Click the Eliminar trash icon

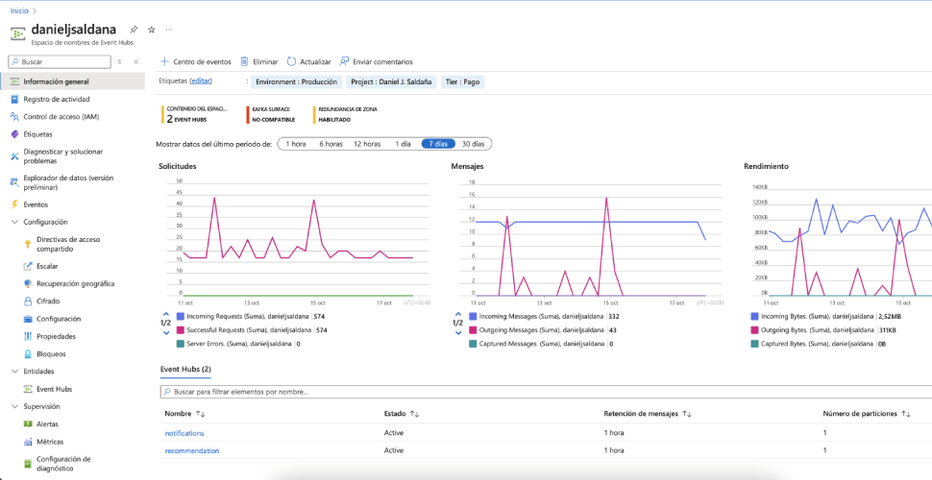coord(244,62)
